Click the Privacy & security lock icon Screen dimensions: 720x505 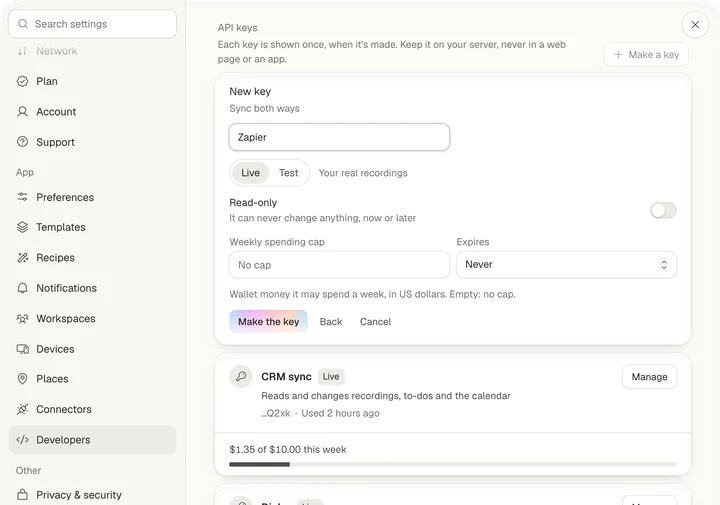click(22, 494)
